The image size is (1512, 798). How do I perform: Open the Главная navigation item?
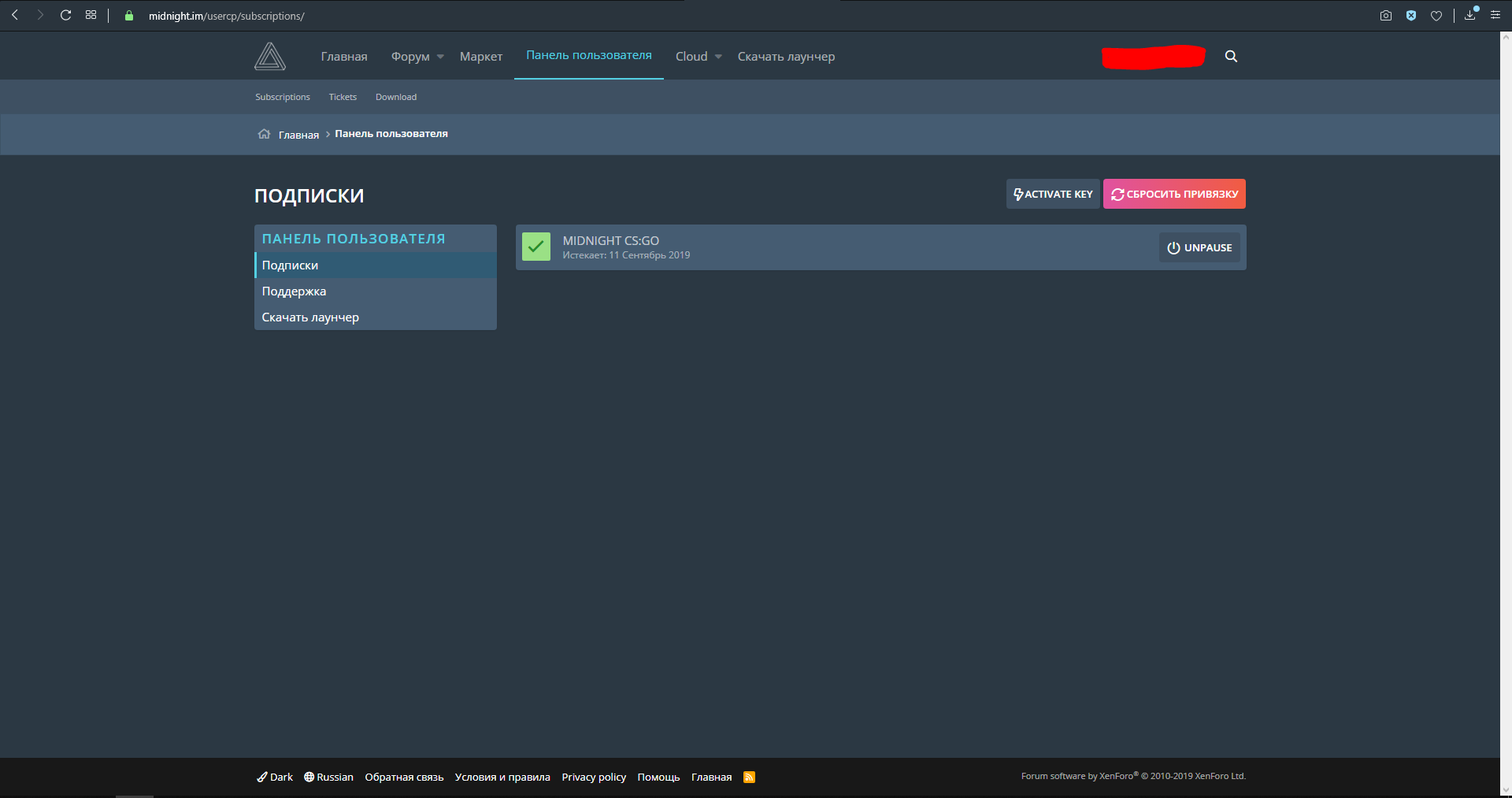(x=344, y=57)
